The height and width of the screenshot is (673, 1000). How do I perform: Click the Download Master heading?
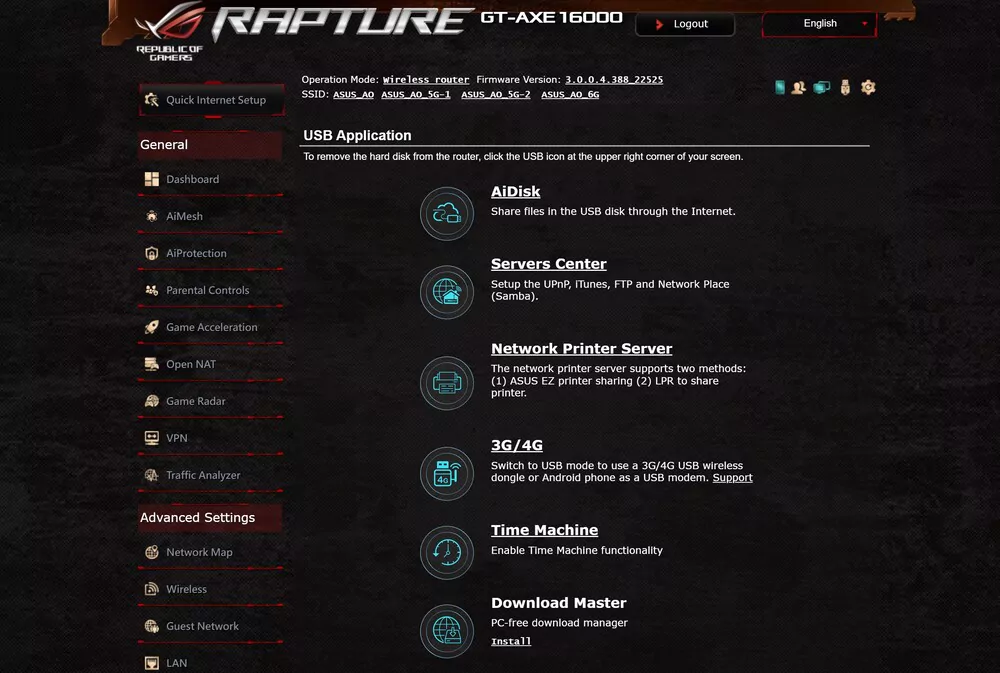click(x=559, y=603)
